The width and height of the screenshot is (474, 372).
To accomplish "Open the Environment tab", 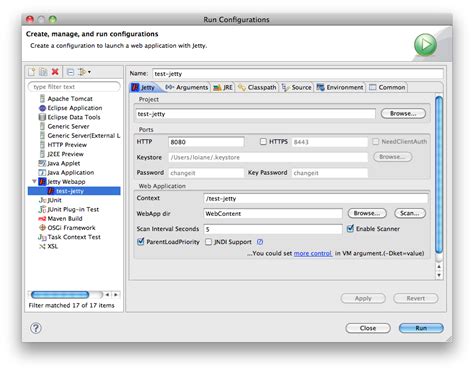I will pos(340,87).
